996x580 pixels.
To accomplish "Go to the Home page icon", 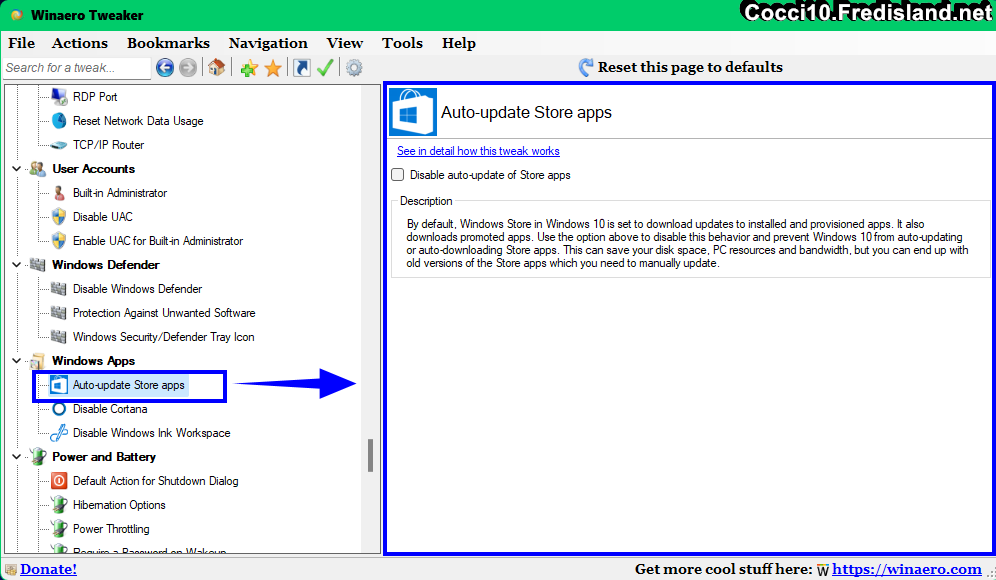I will 217,67.
